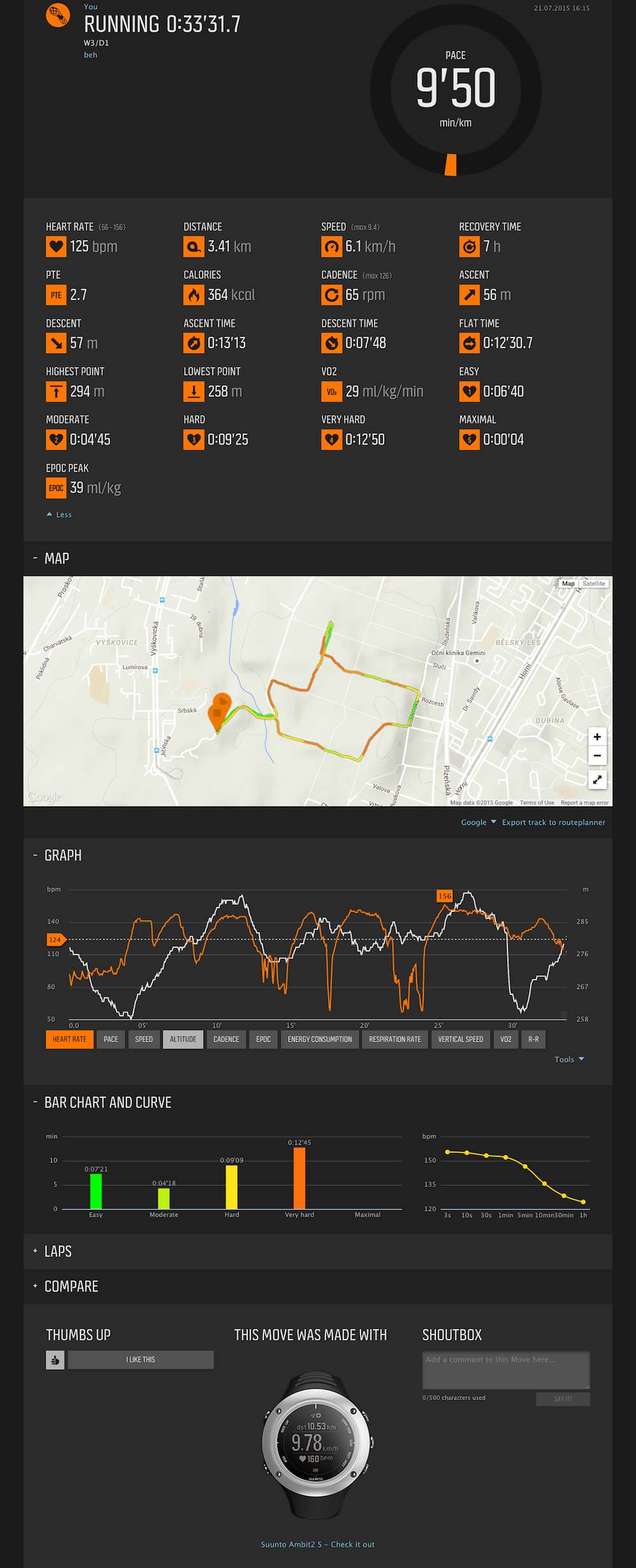Expand the Laps section

58,1251
